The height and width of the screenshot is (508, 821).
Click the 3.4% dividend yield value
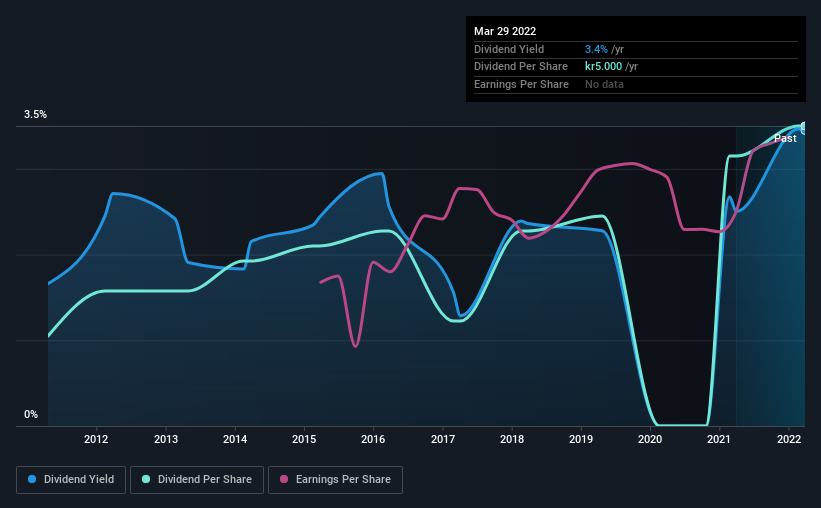(596, 49)
